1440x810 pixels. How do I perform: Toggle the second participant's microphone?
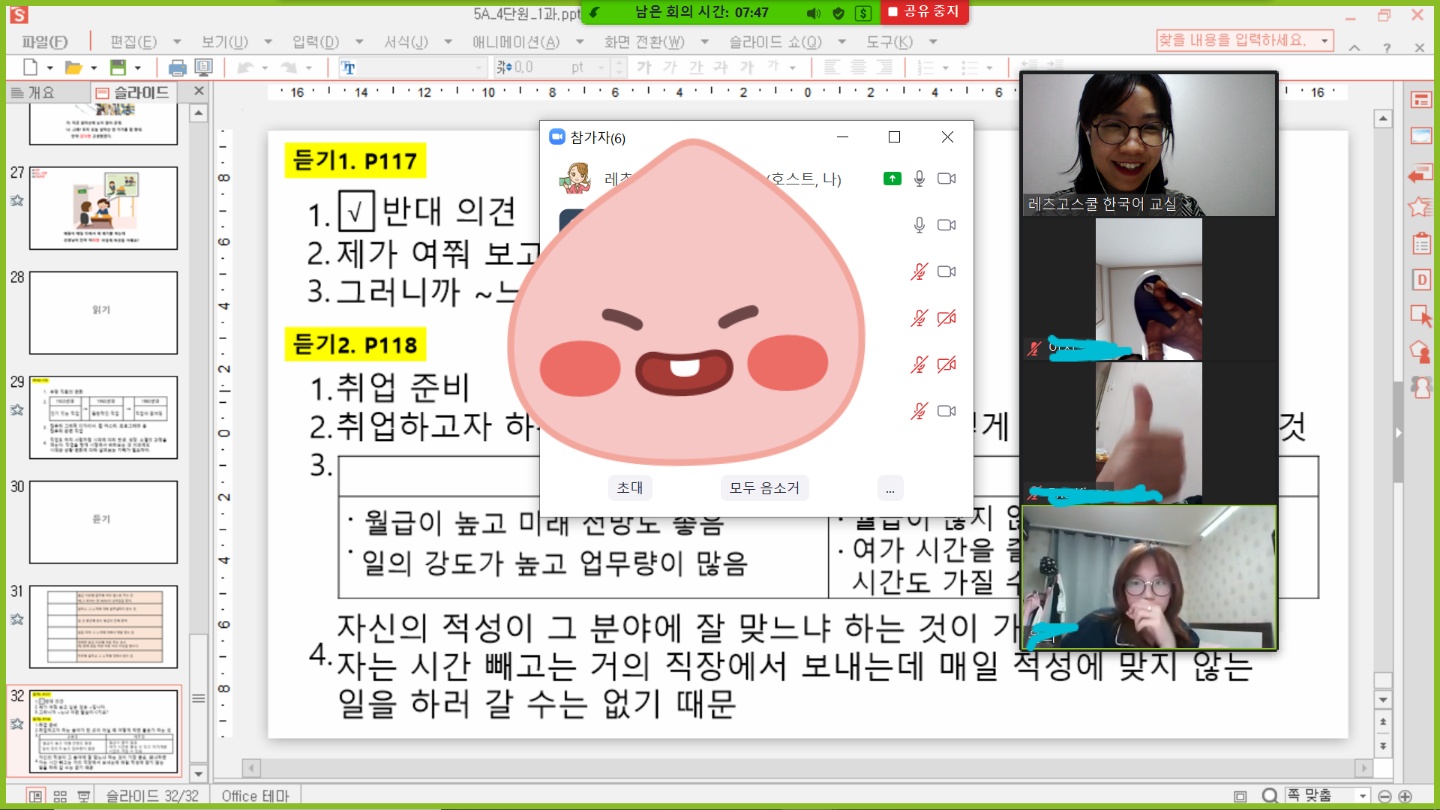click(919, 225)
